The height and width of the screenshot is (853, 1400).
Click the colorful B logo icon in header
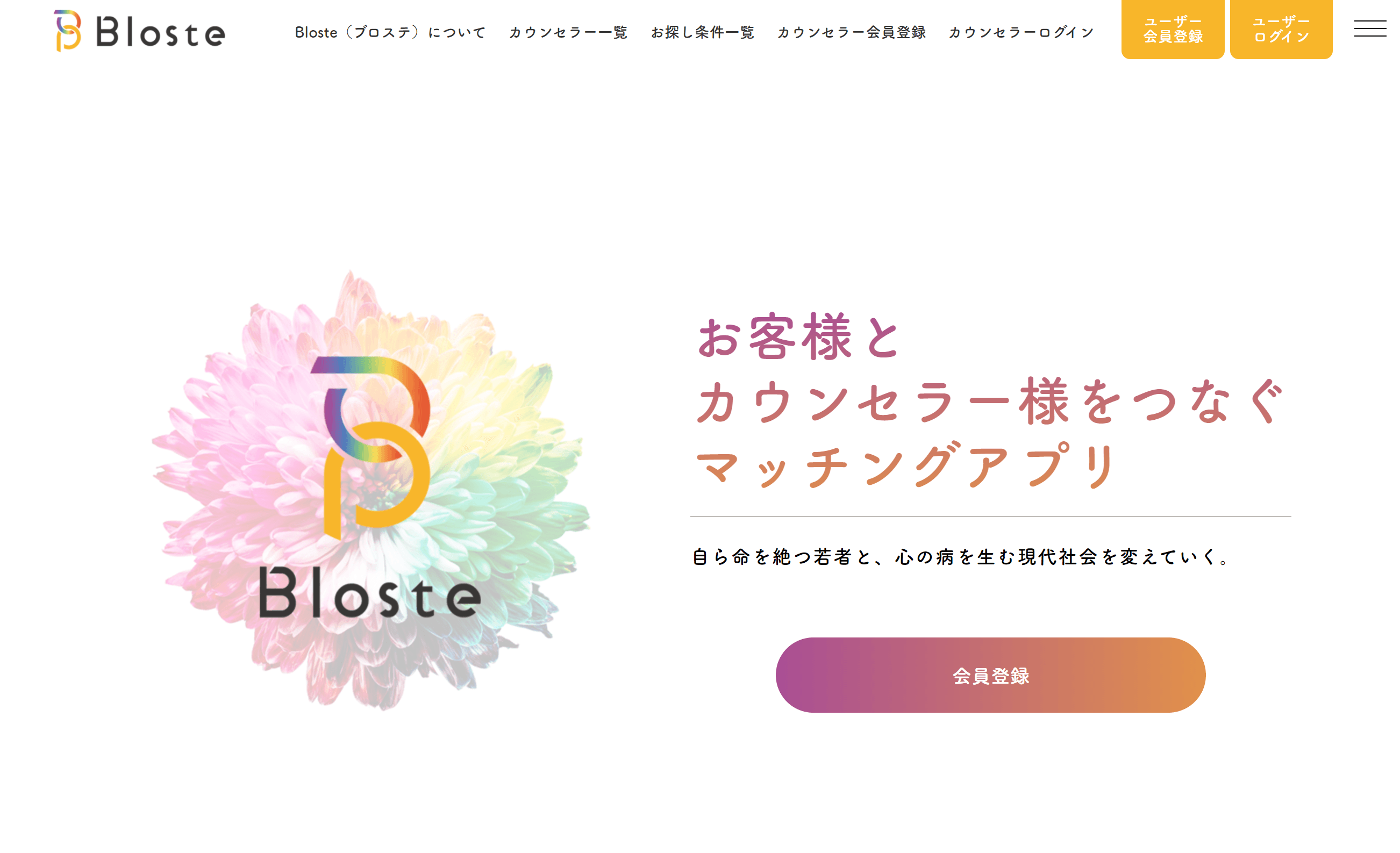click(x=68, y=31)
